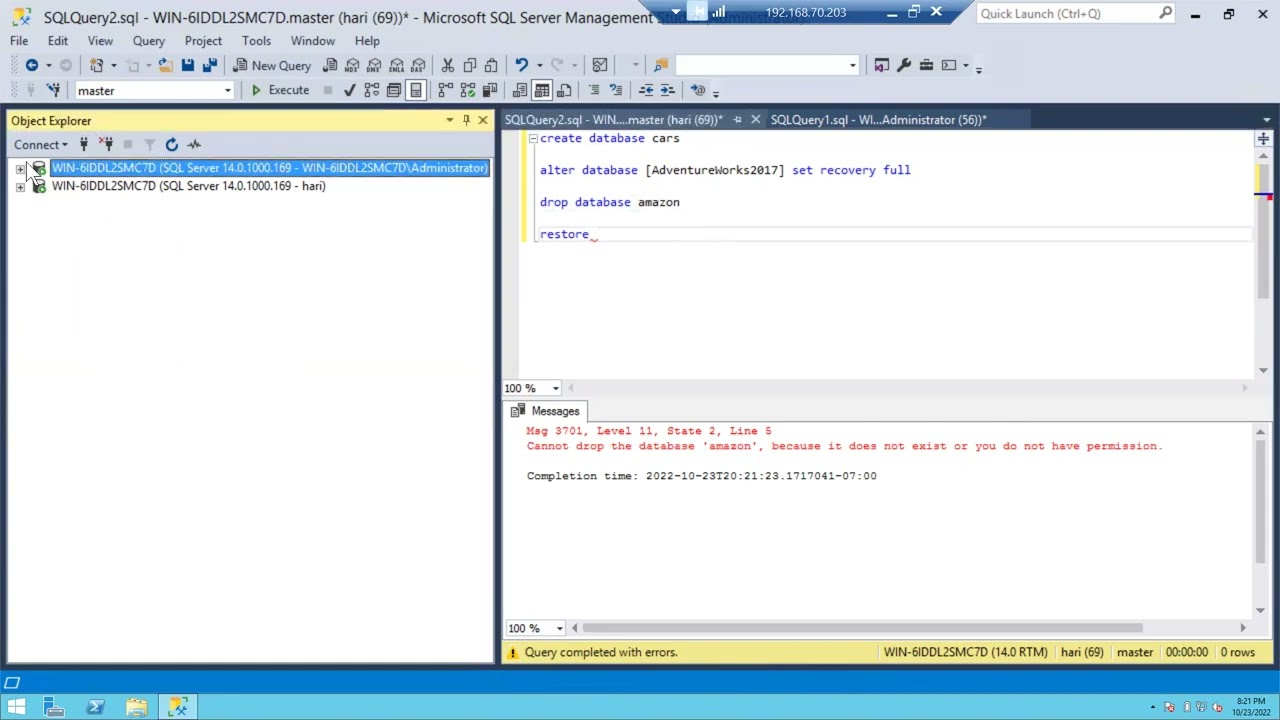
Task: Open Undo history dropdown arrow
Action: pyautogui.click(x=538, y=65)
